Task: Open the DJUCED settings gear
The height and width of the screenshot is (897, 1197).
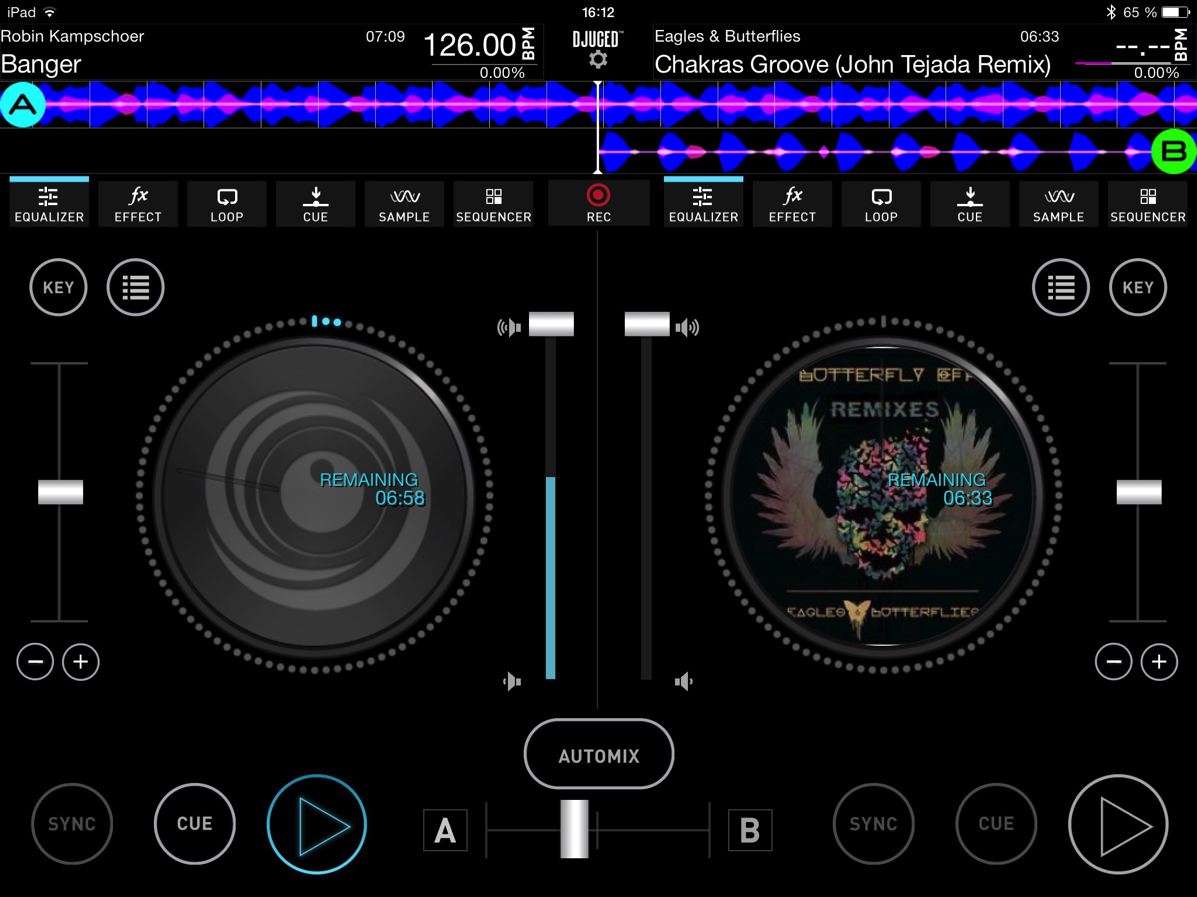Action: [598, 60]
